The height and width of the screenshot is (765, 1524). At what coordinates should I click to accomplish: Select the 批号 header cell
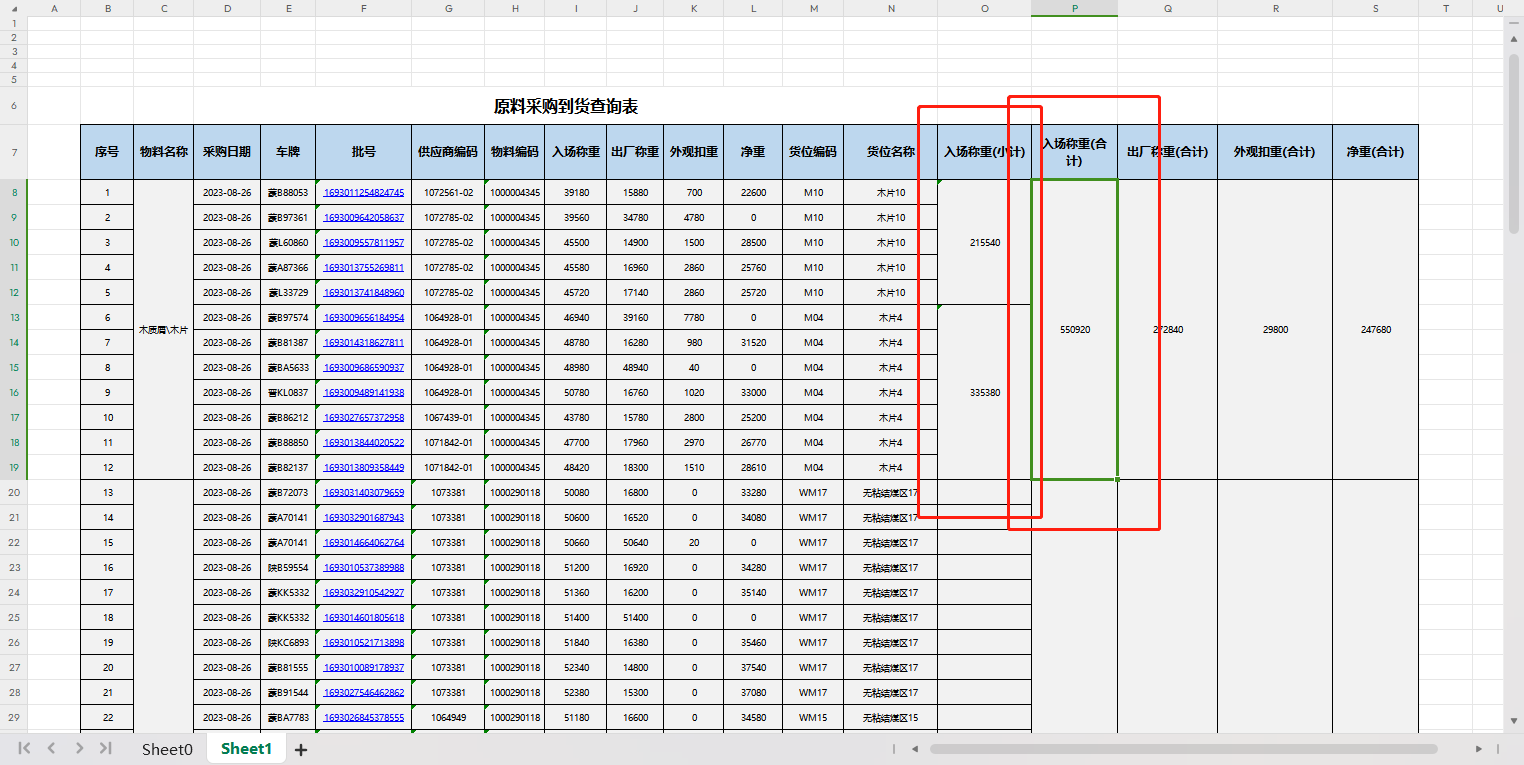point(364,152)
